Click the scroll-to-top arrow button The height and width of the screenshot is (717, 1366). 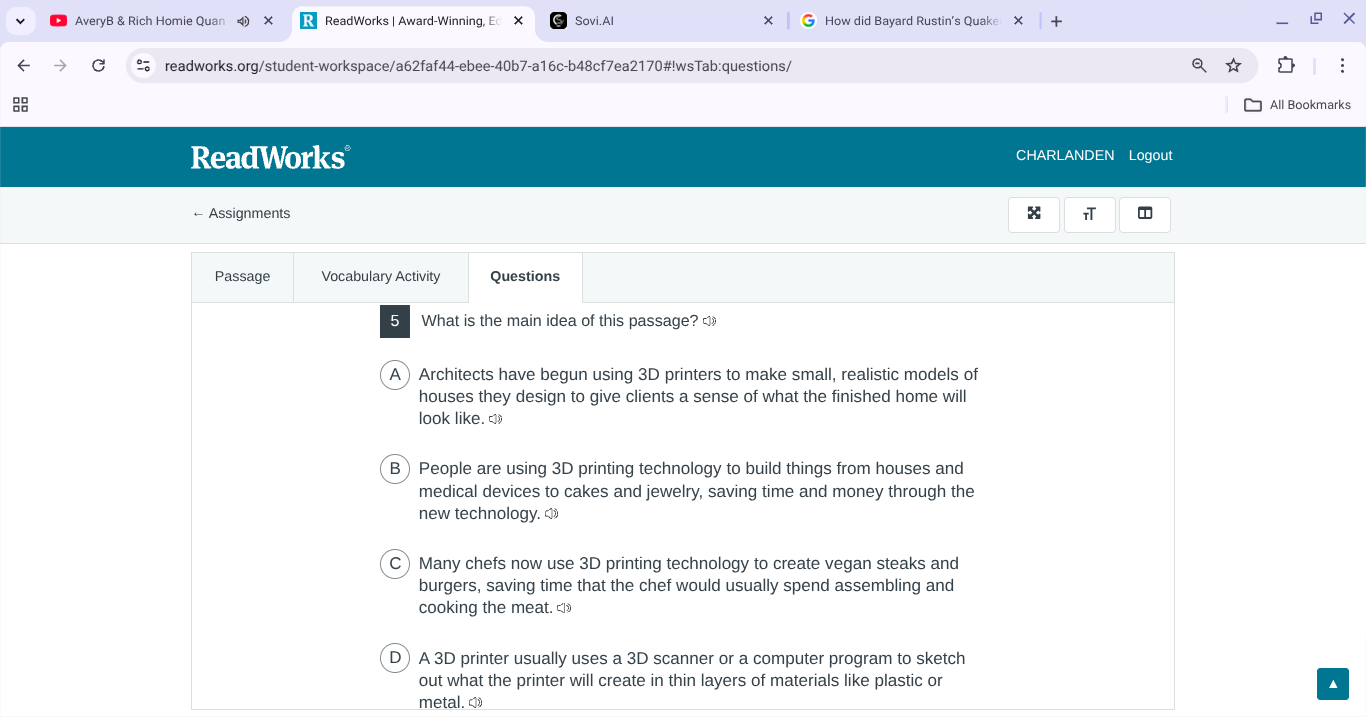point(1333,684)
